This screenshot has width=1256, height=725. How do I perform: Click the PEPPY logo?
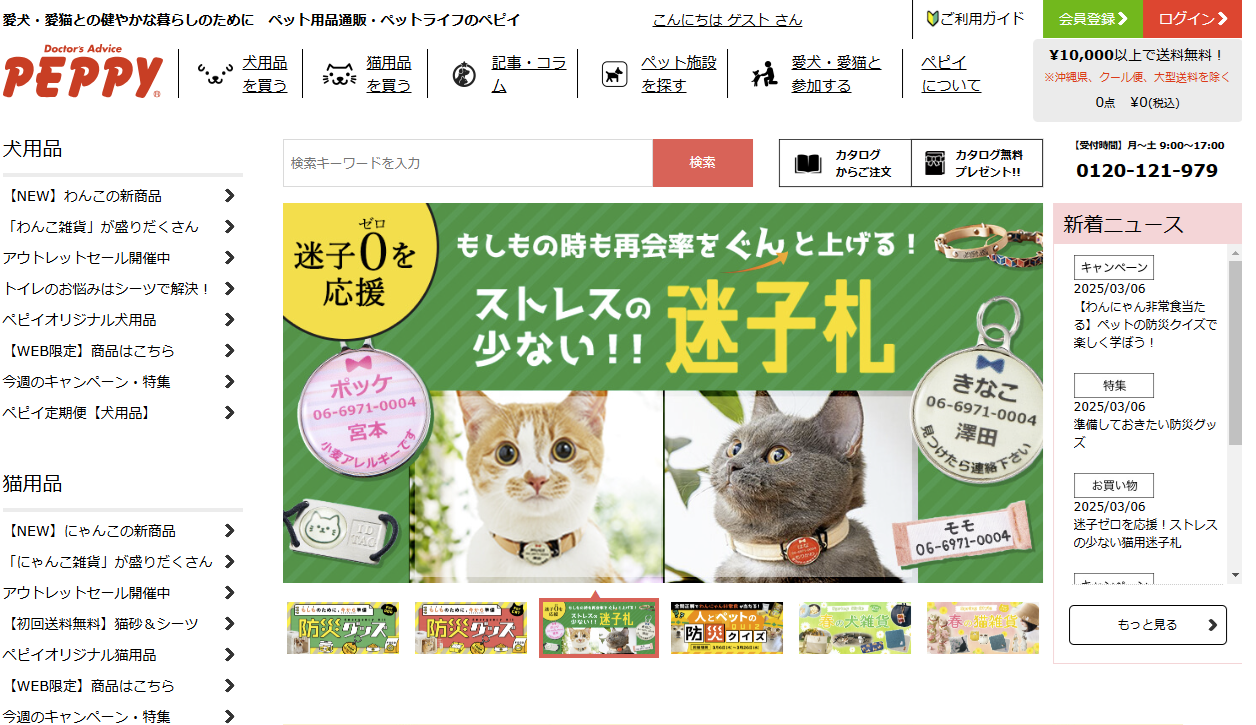pyautogui.click(x=82, y=71)
